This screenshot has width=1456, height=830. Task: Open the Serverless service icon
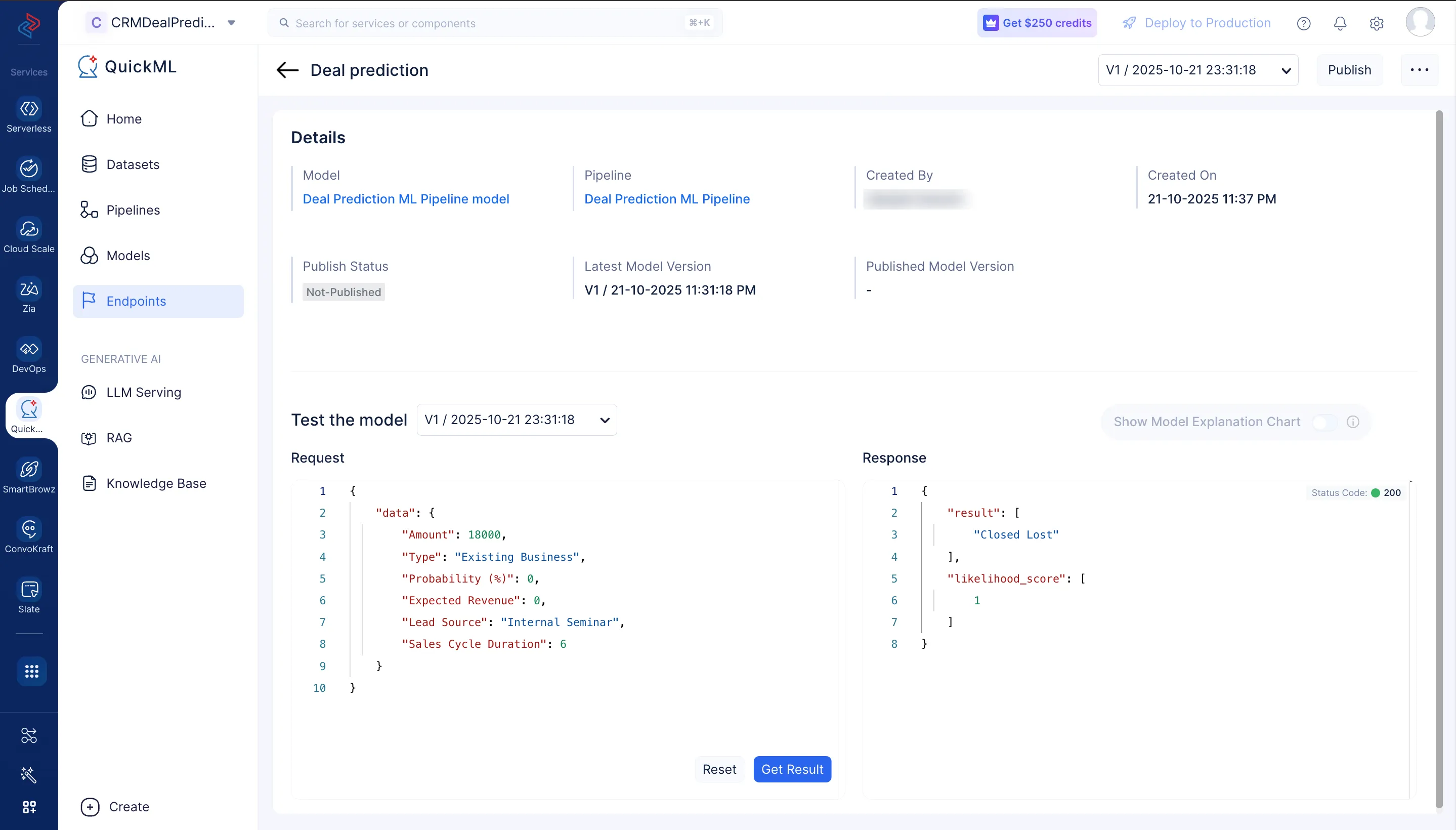pos(29,109)
